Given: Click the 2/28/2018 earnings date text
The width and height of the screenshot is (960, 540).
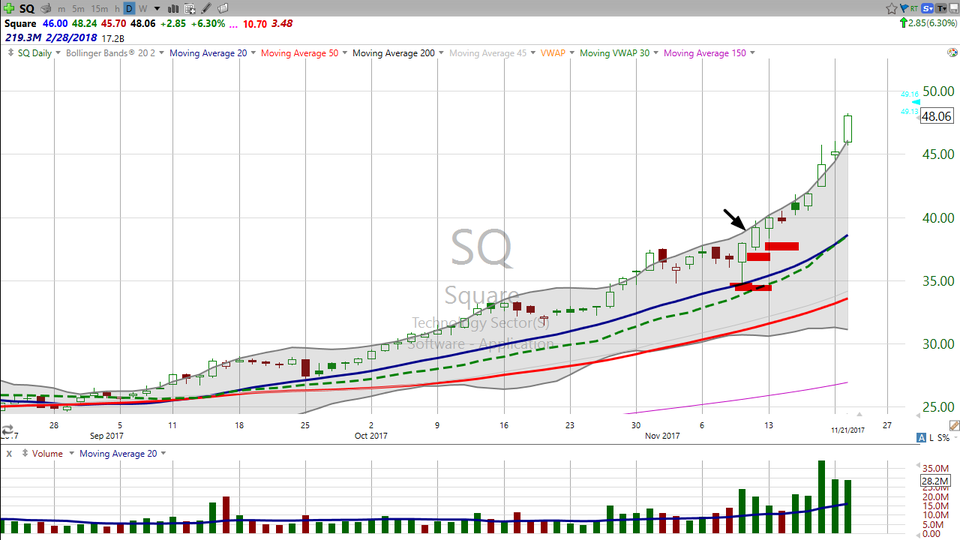Looking at the screenshot, I should pos(71,38).
